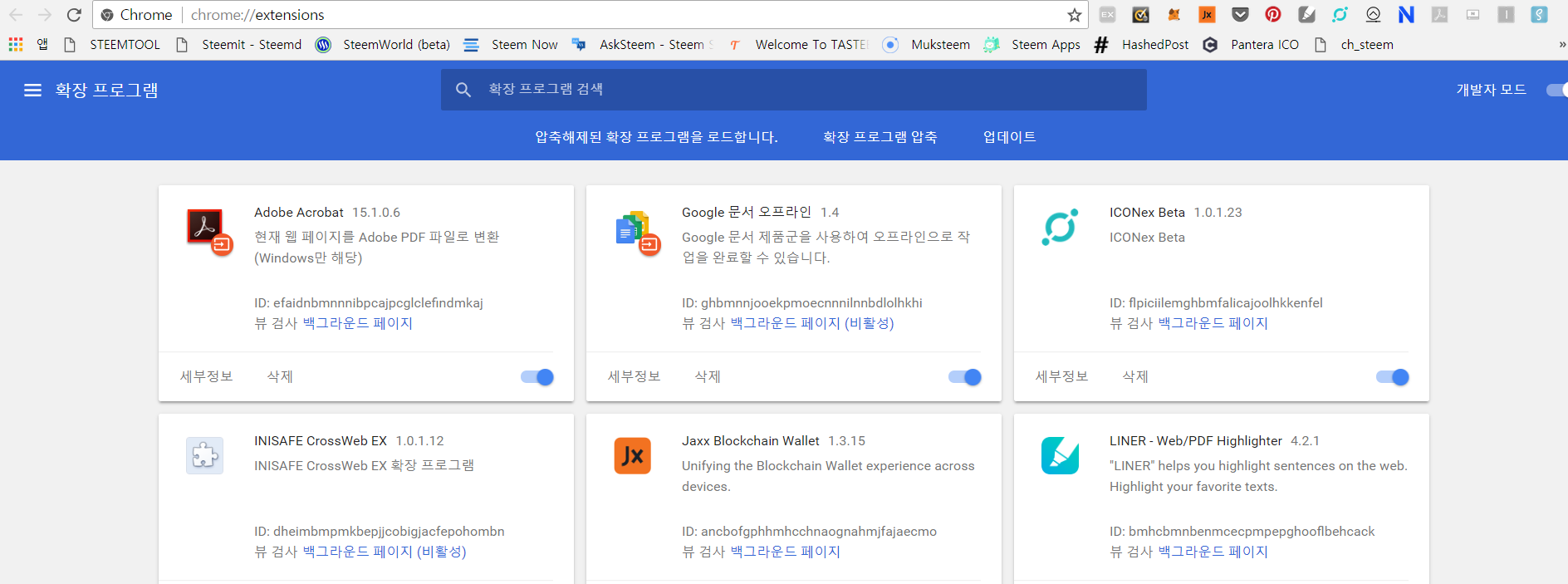The image size is (1568, 584).
Task: Open the ICONex toolbar extension icon
Action: [1340, 15]
